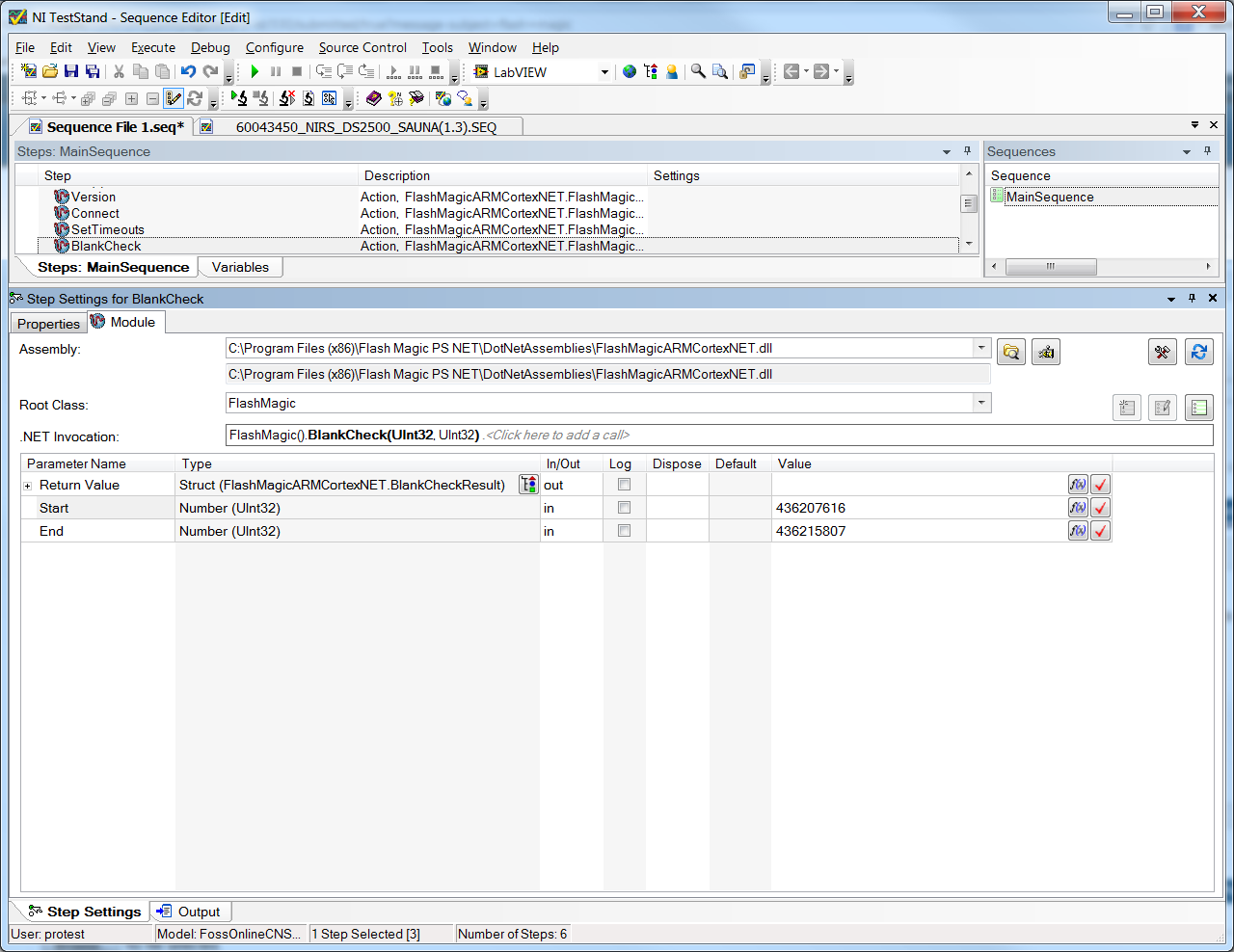Click the Find in Files icon
This screenshot has width=1234, height=952.
tap(719, 71)
